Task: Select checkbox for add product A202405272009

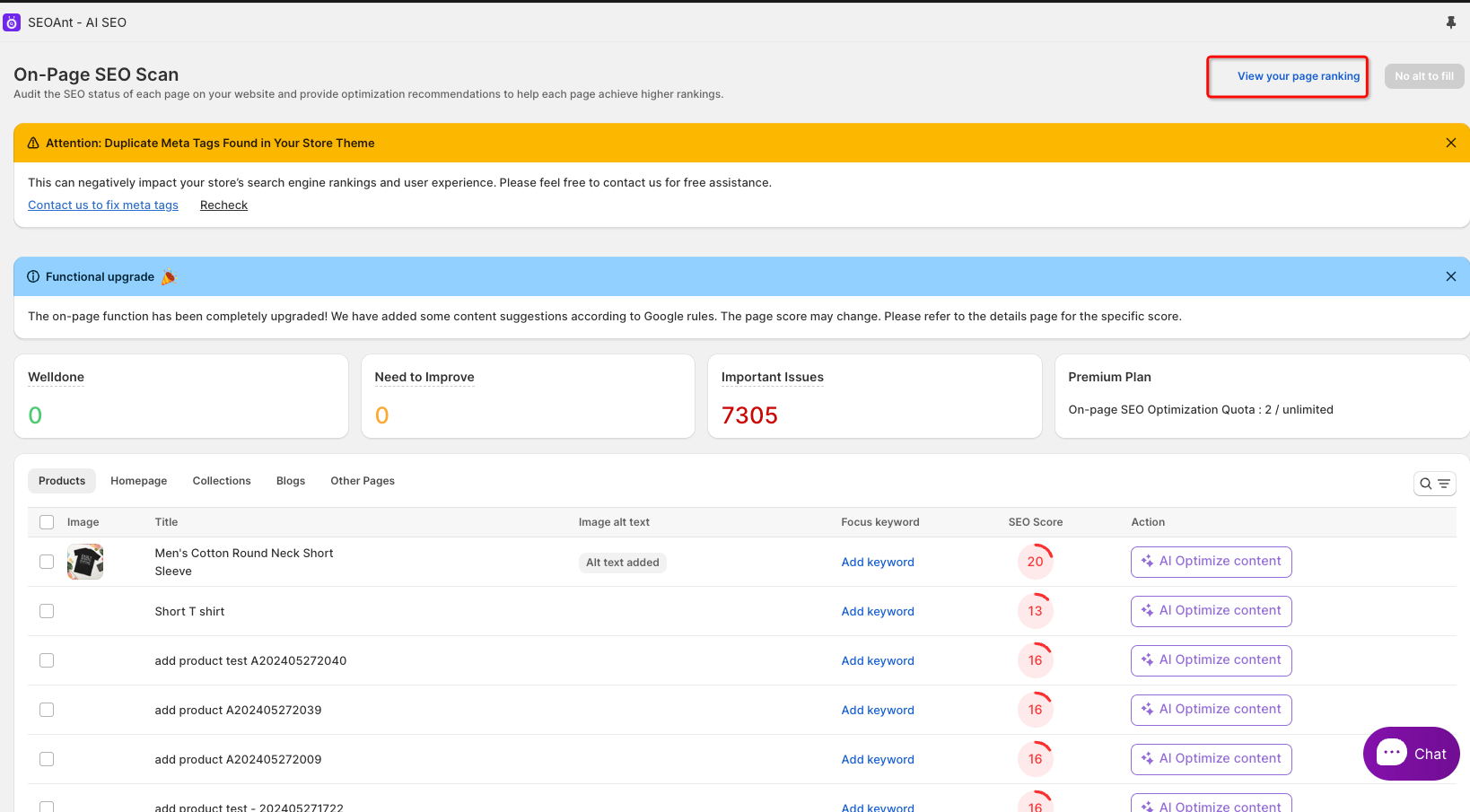Action: 47,759
